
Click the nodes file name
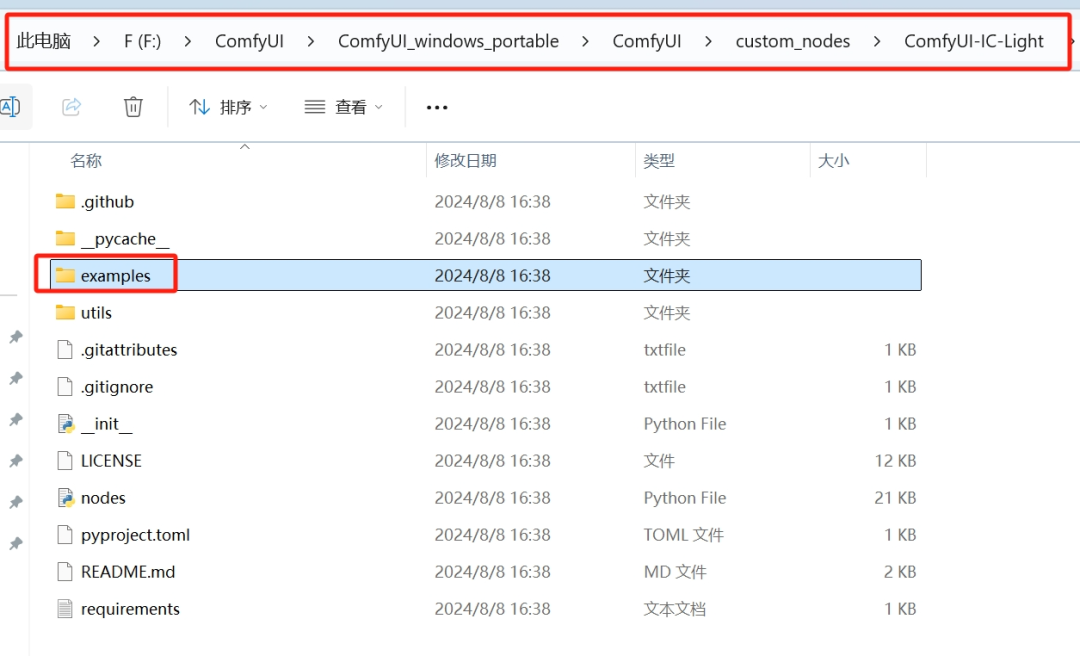click(103, 498)
